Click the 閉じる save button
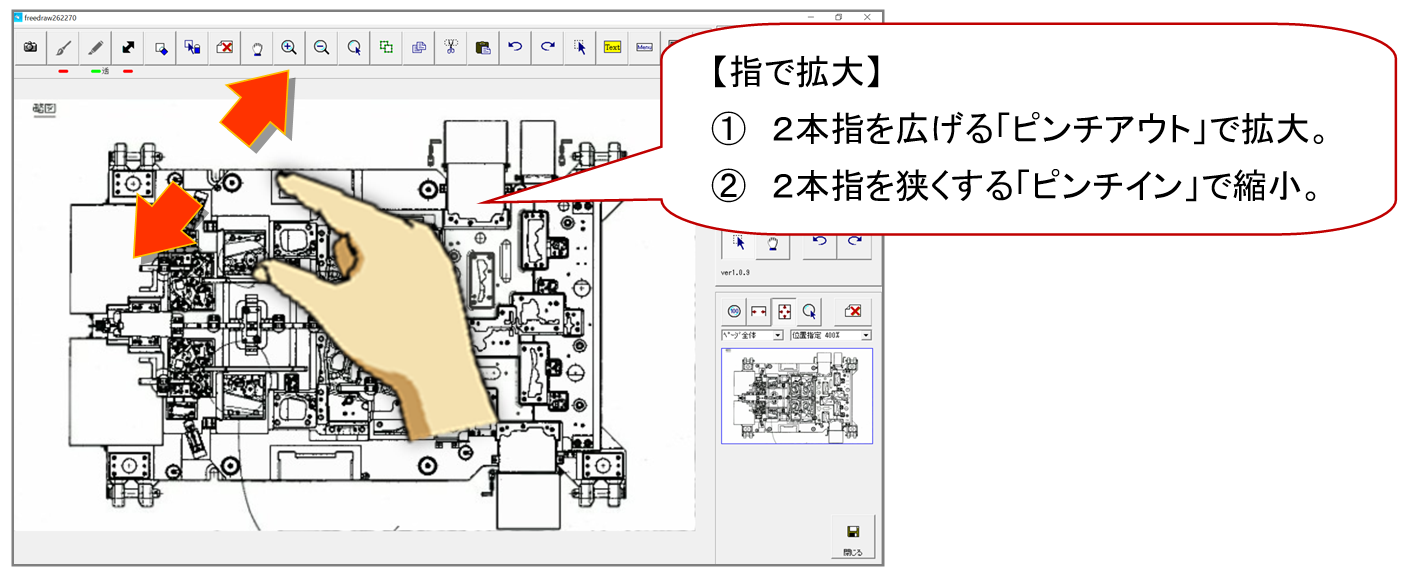The width and height of the screenshot is (1413, 574). (x=852, y=537)
